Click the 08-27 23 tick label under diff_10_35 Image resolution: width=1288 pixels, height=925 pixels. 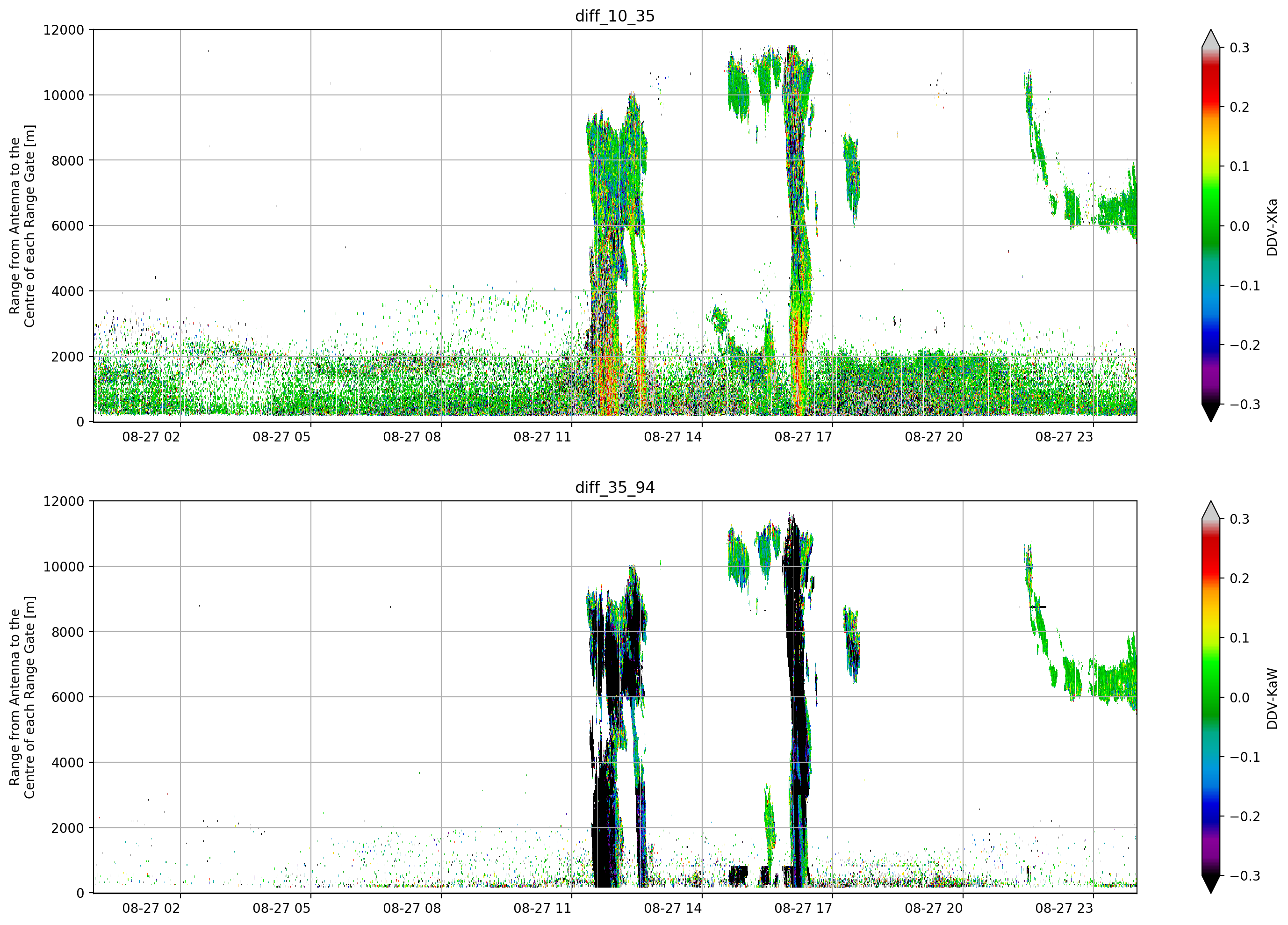point(1064,437)
